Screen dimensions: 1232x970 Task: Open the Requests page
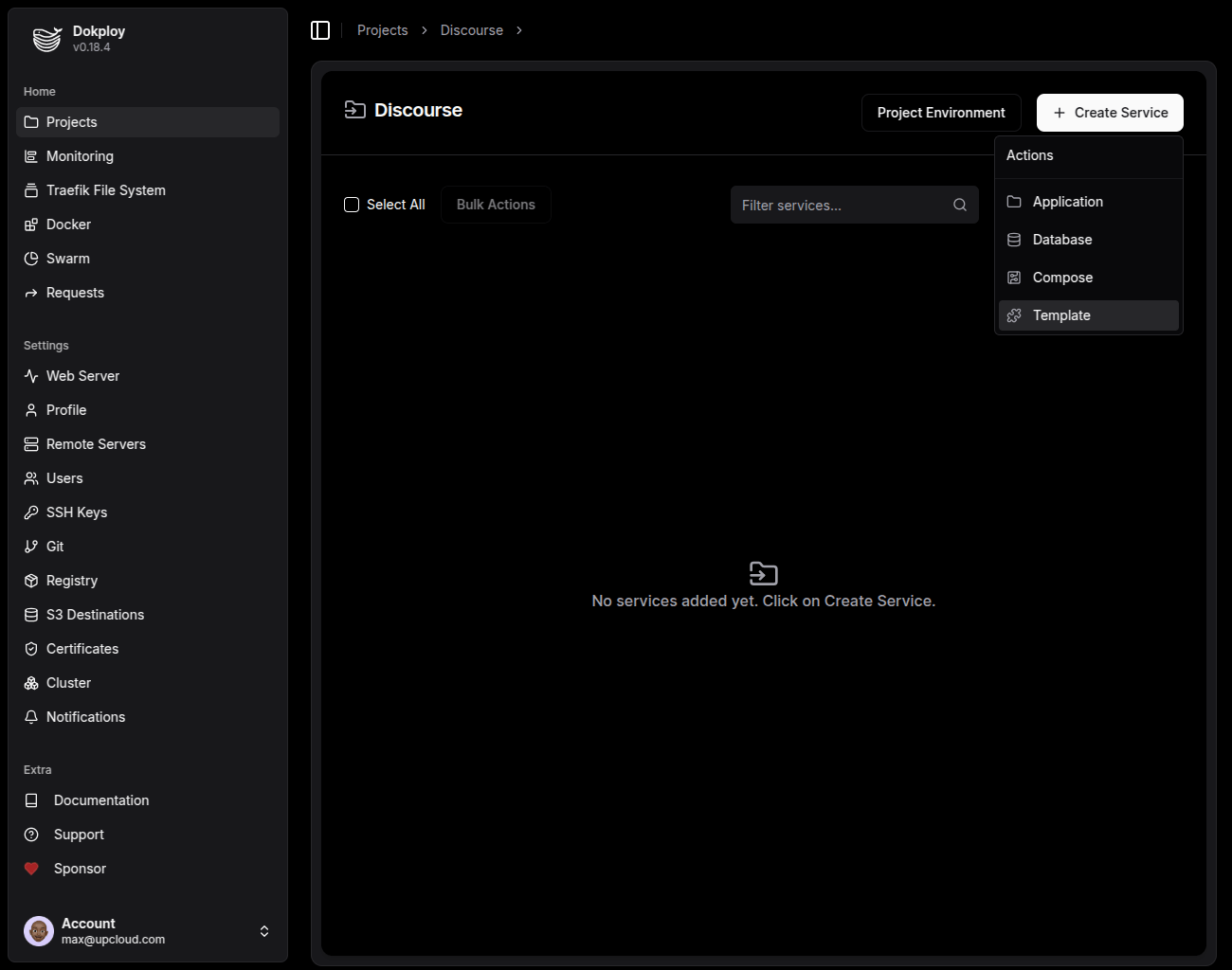[x=75, y=292]
